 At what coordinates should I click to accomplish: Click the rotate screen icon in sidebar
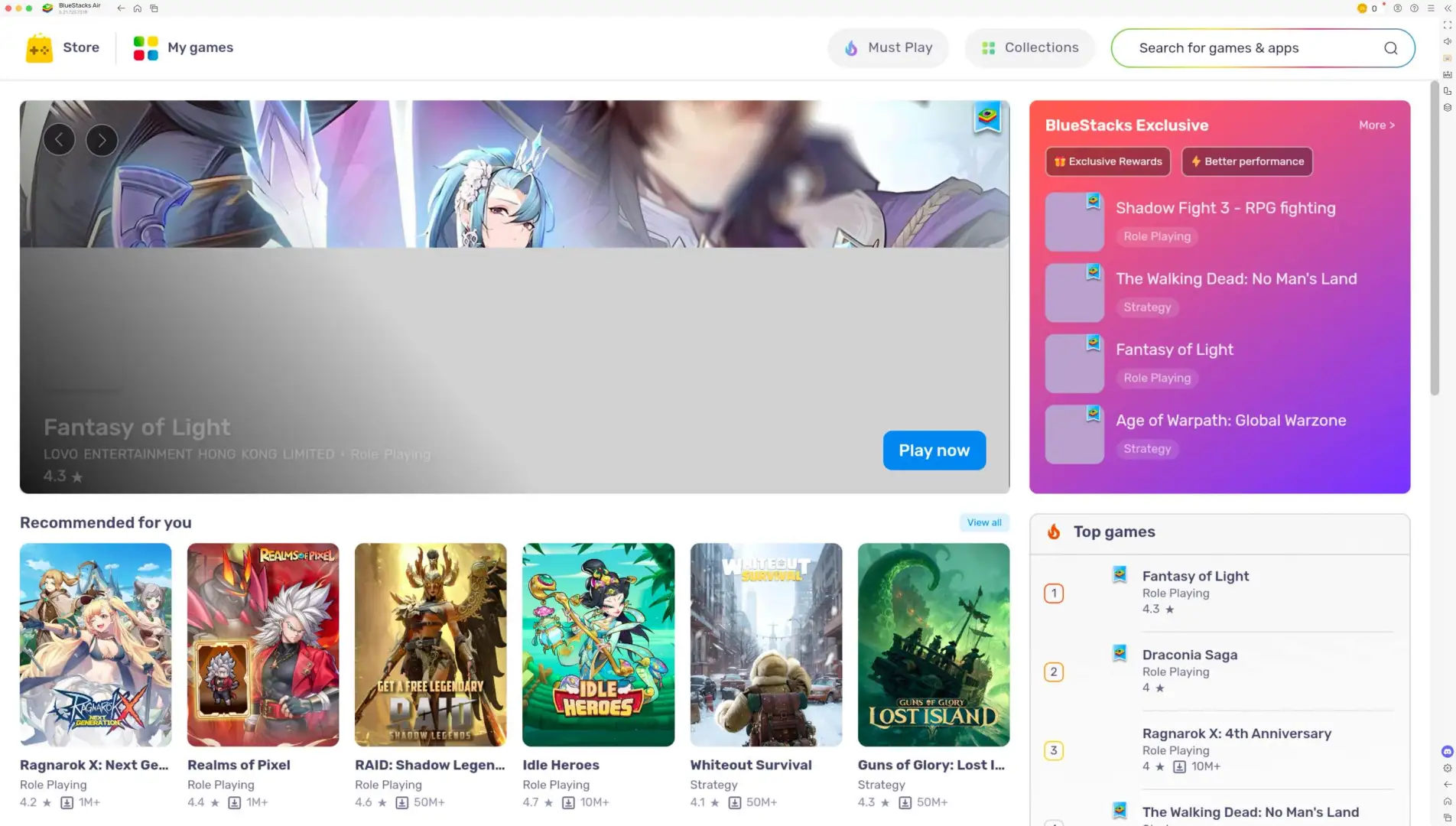pos(1448,91)
